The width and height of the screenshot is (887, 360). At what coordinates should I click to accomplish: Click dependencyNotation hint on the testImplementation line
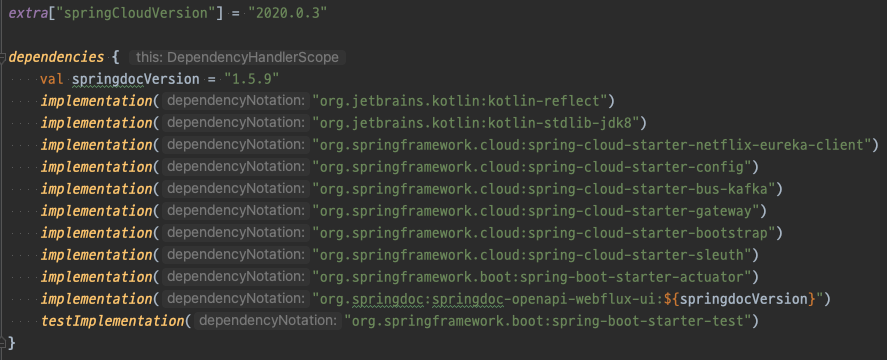click(x=268, y=321)
